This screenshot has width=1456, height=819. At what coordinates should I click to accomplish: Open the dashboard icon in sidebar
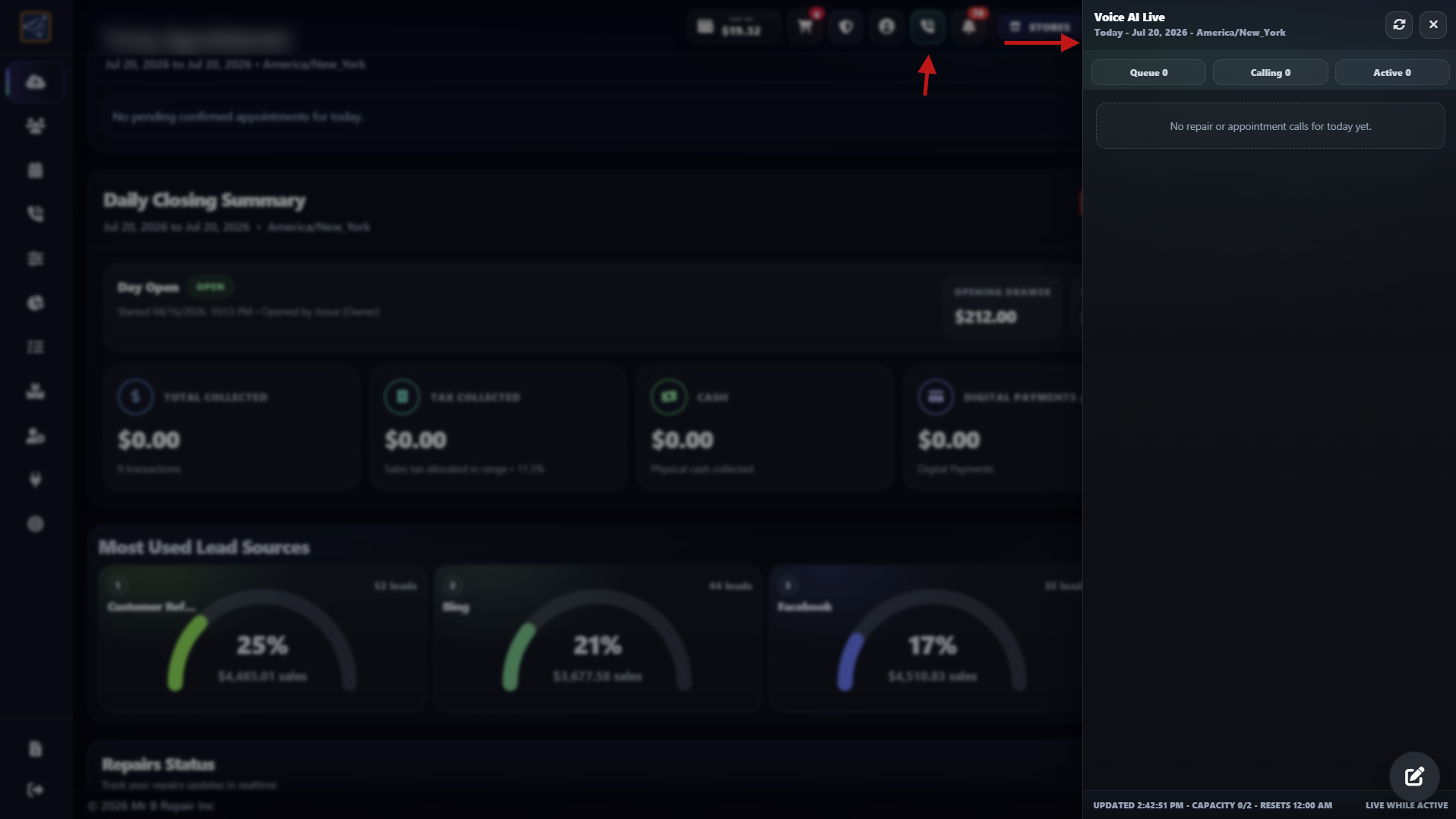[x=35, y=81]
